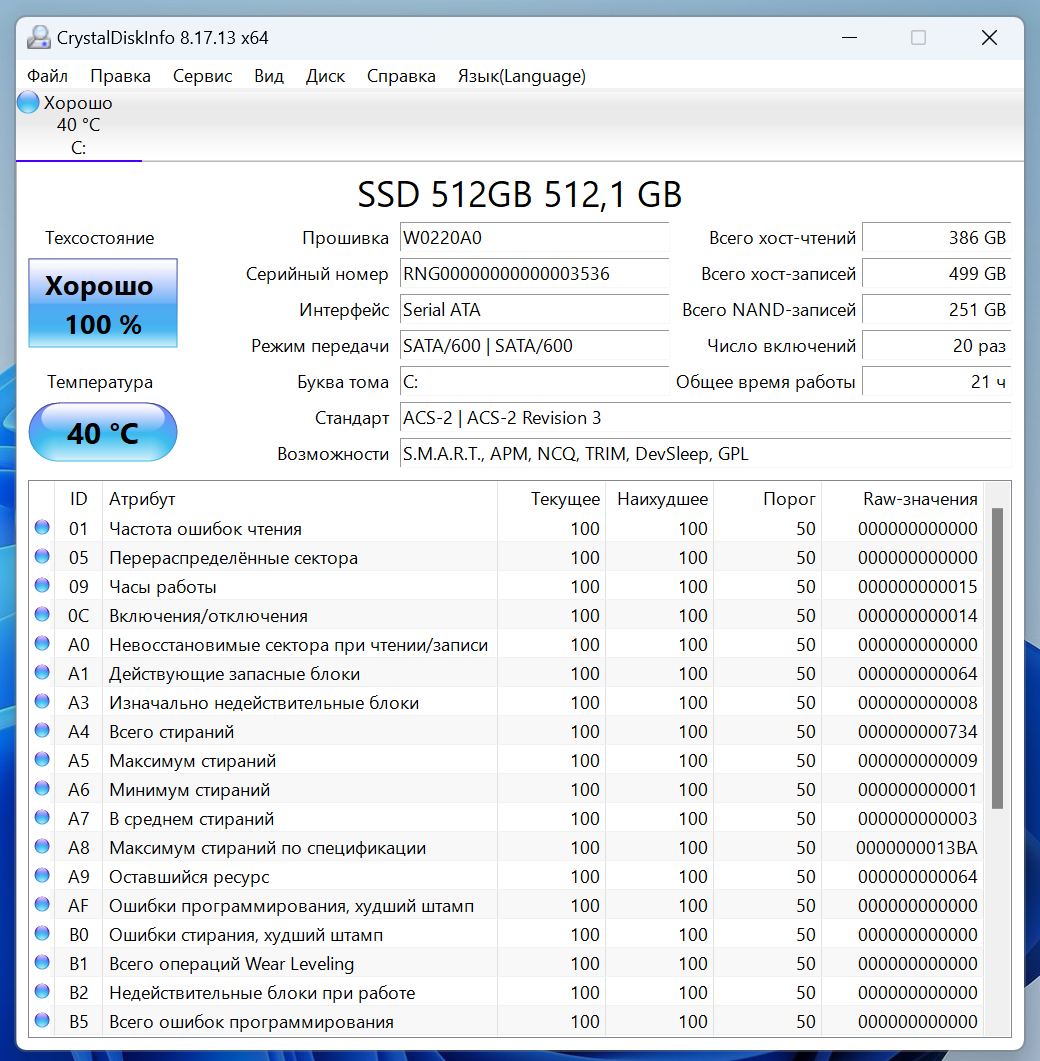Open the Диск menu

coord(325,76)
